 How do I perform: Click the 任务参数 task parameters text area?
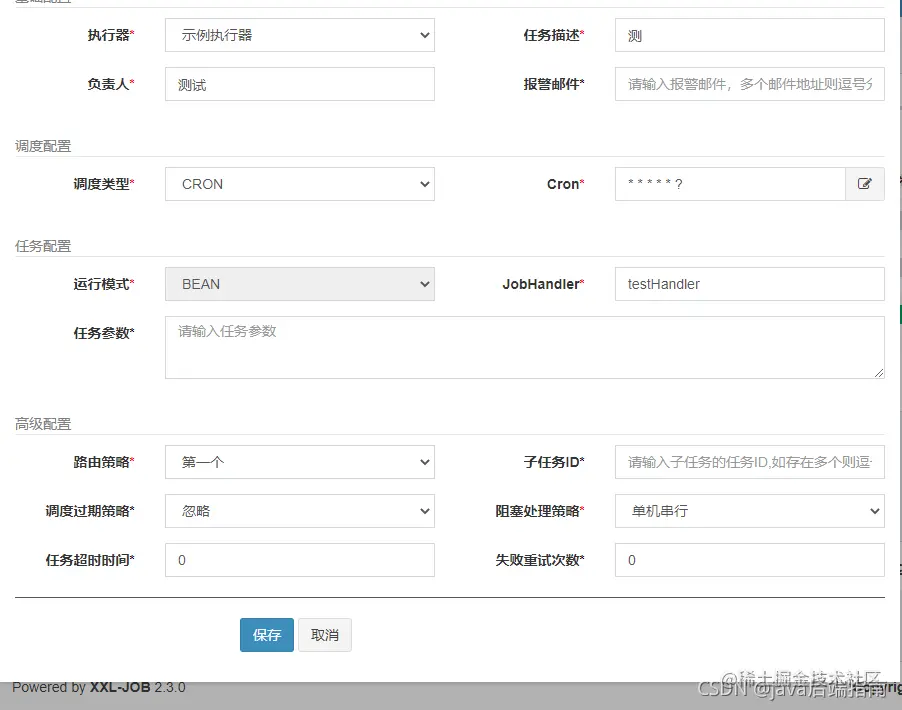525,347
